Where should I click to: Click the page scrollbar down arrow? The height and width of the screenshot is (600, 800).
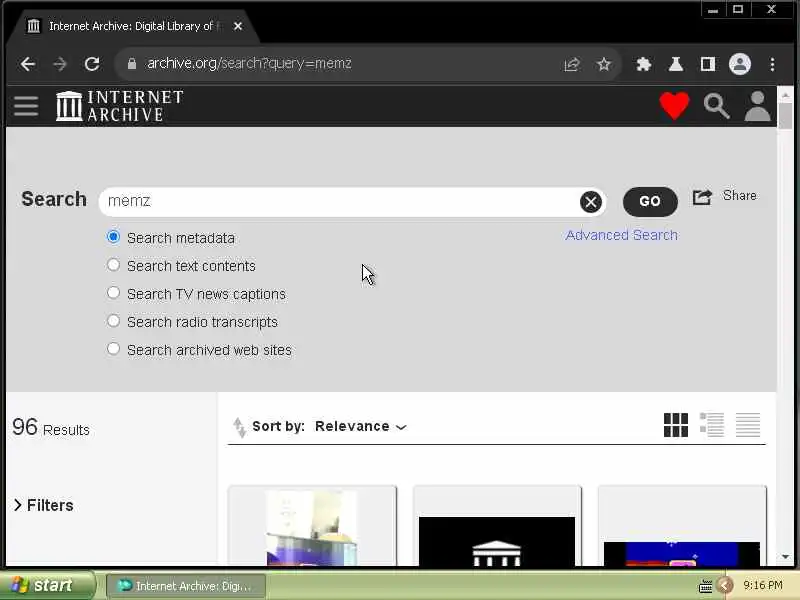(785, 557)
